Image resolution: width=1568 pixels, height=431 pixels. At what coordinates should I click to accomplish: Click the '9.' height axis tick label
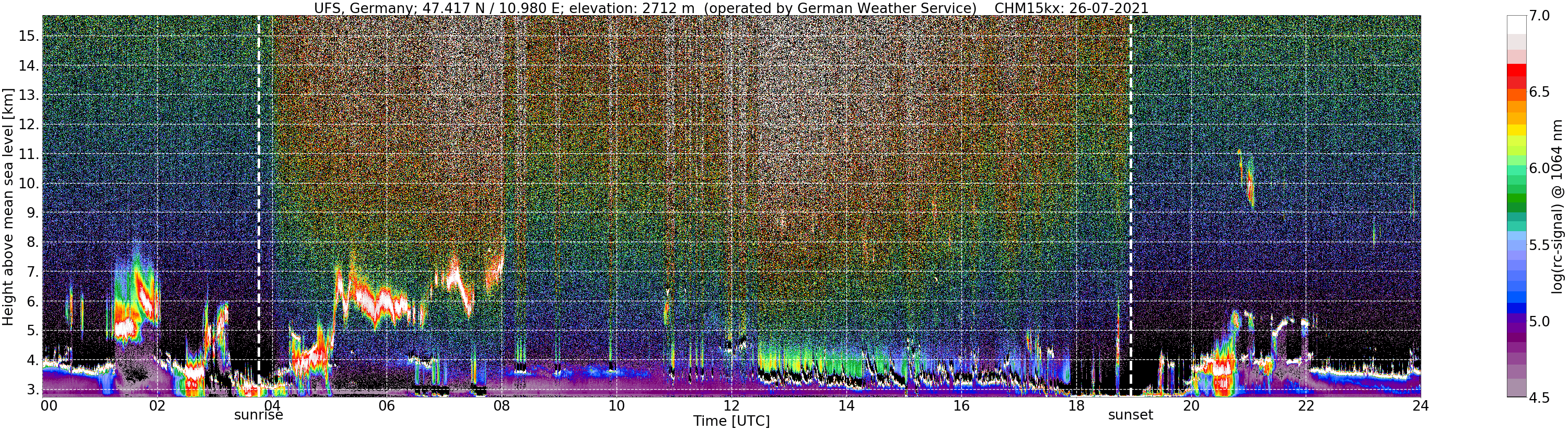(32, 213)
